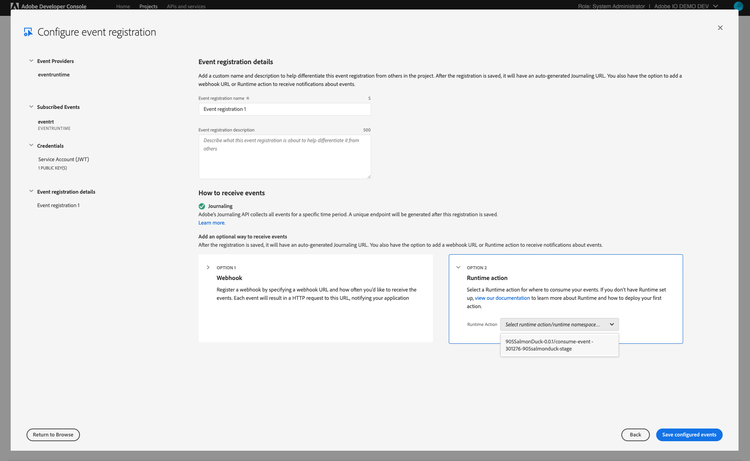Click Save configured events button
750x461 pixels.
(689, 435)
